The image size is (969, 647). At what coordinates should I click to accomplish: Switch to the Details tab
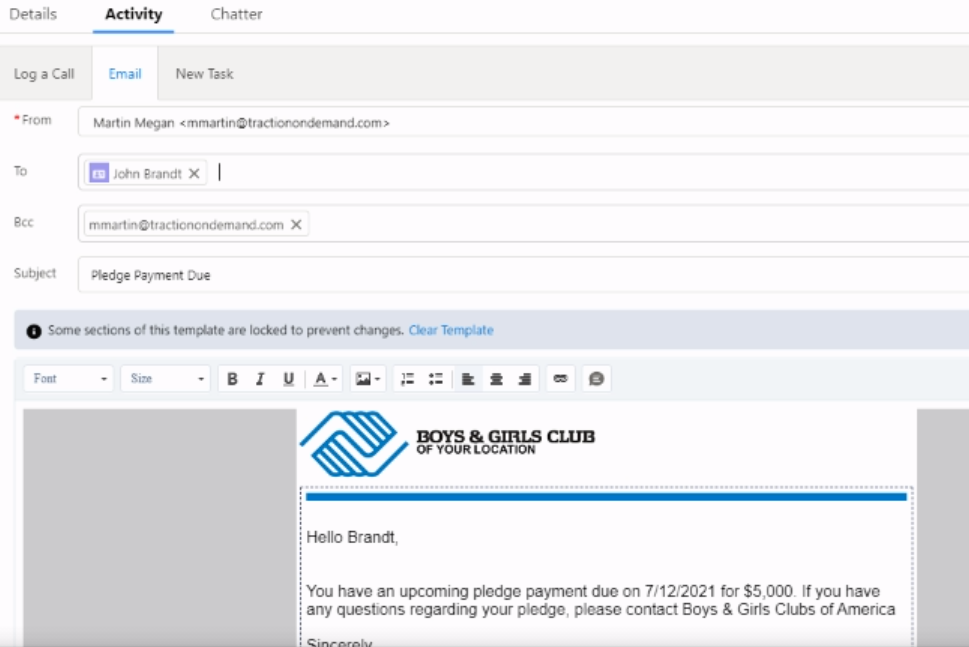tap(33, 15)
